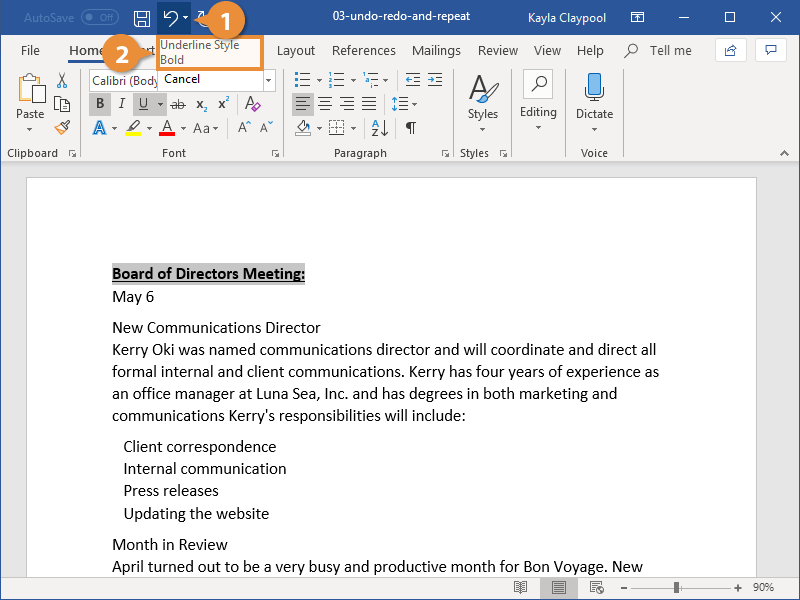Click Cancel in the undo list
This screenshot has height=600, width=800.
182,79
